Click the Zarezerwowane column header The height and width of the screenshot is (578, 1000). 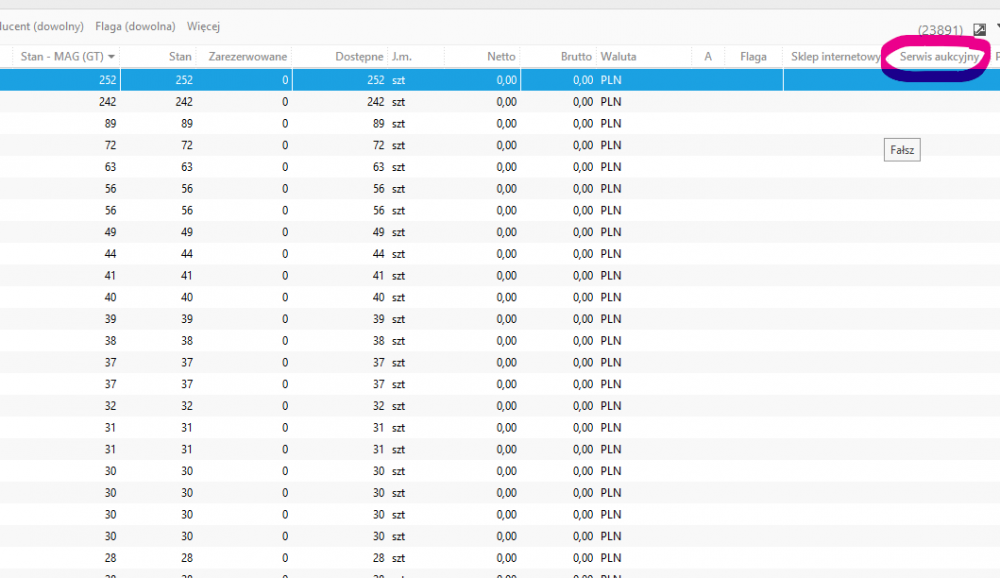click(247, 57)
